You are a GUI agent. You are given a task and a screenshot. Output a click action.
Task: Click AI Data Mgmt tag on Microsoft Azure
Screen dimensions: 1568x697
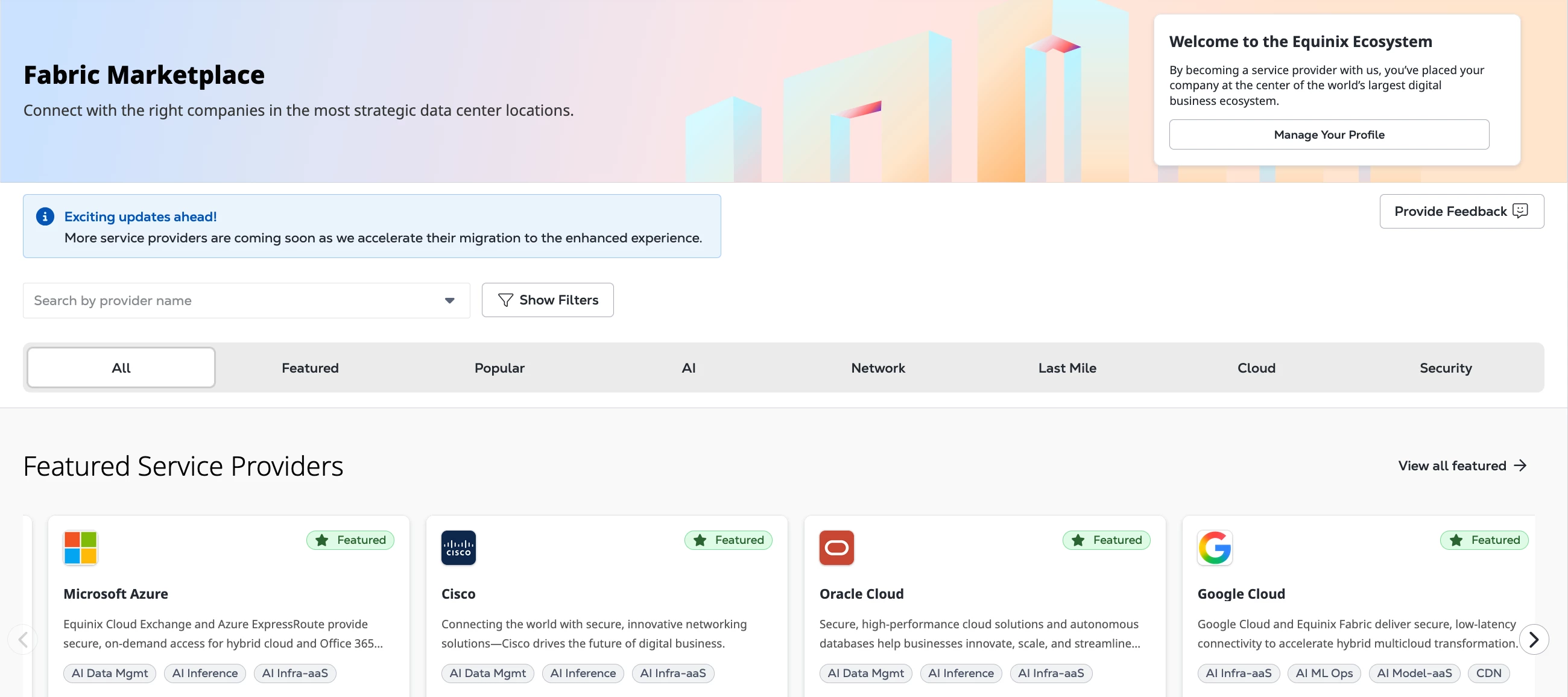pos(110,673)
